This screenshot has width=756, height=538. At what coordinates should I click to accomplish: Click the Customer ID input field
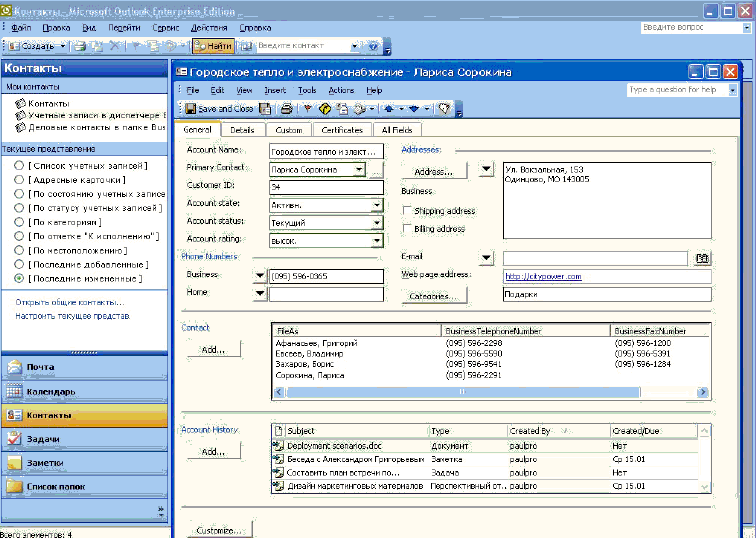(326, 187)
